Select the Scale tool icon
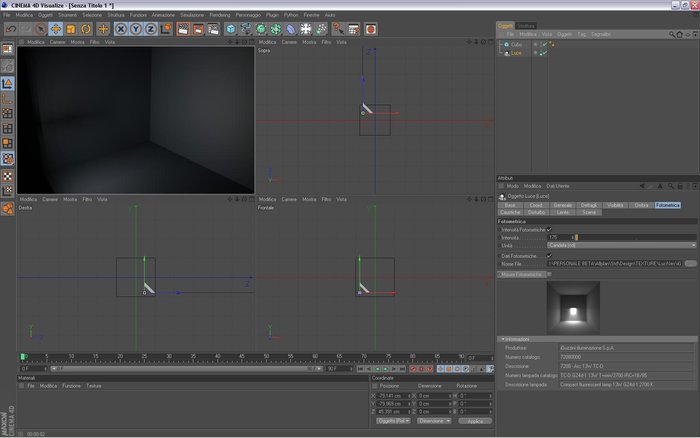This screenshot has height=438, width=700. tap(71, 29)
